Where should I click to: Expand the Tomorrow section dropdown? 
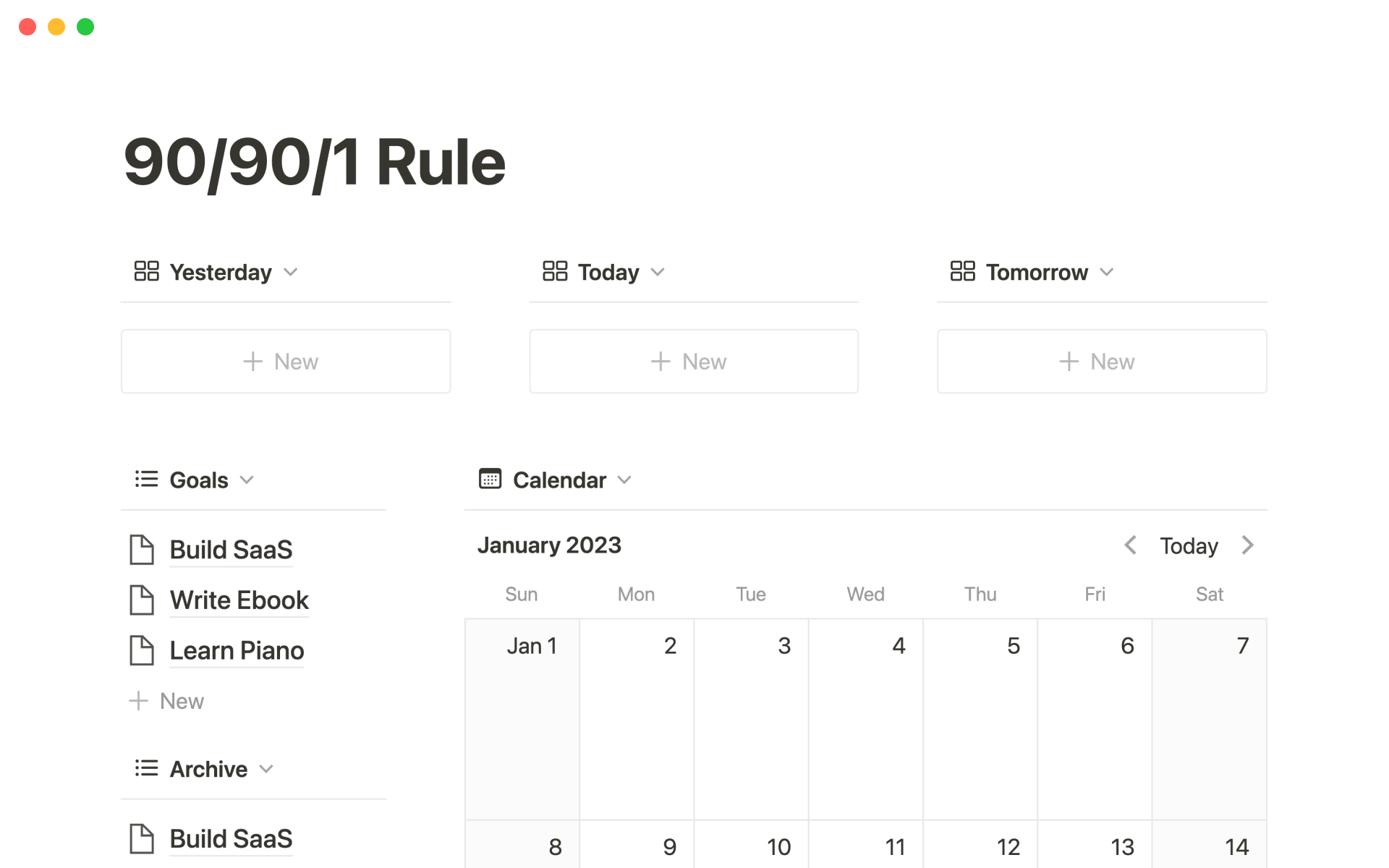[x=1110, y=271]
